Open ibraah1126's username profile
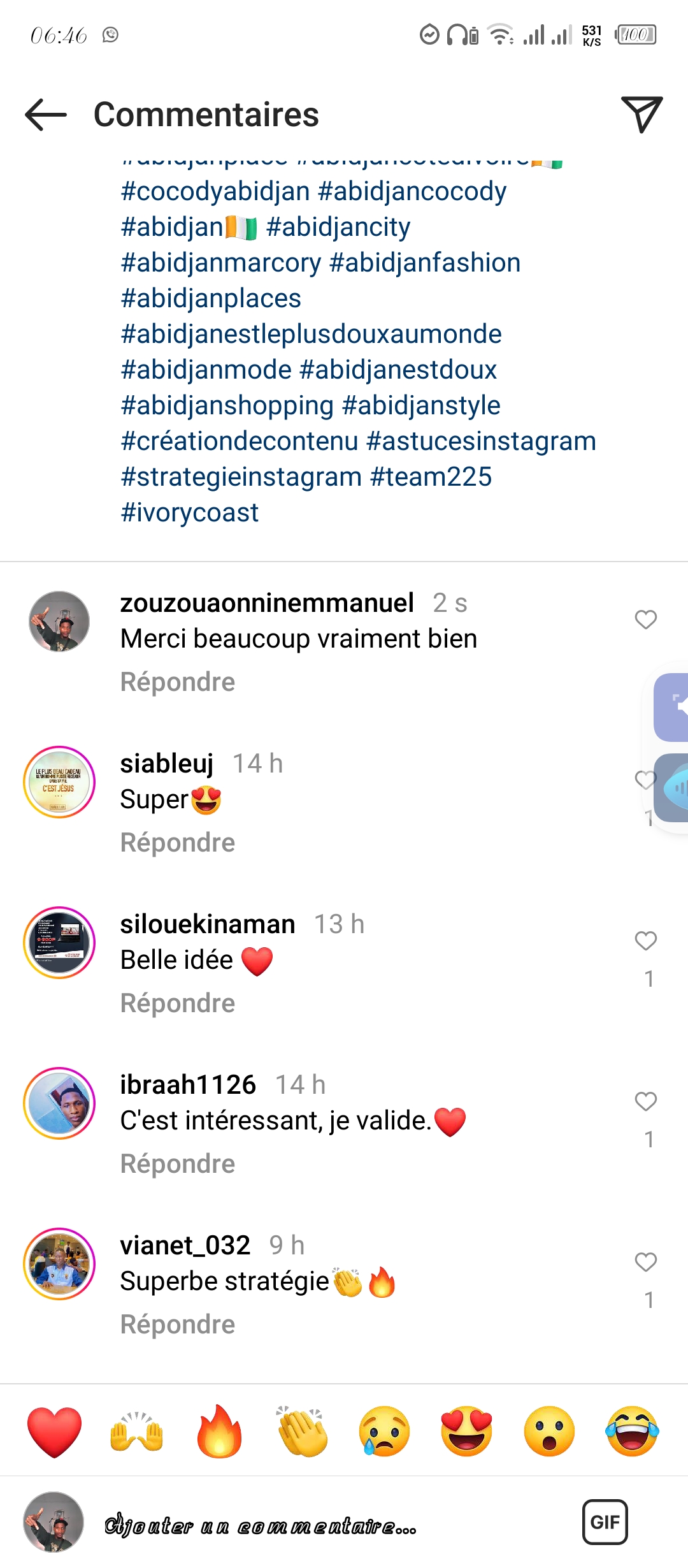This screenshot has width=688, height=1568. pos(188,1085)
